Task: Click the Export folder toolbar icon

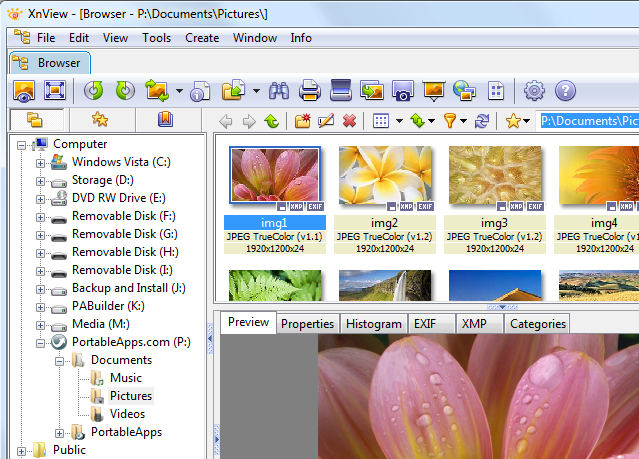Action: click(234, 90)
